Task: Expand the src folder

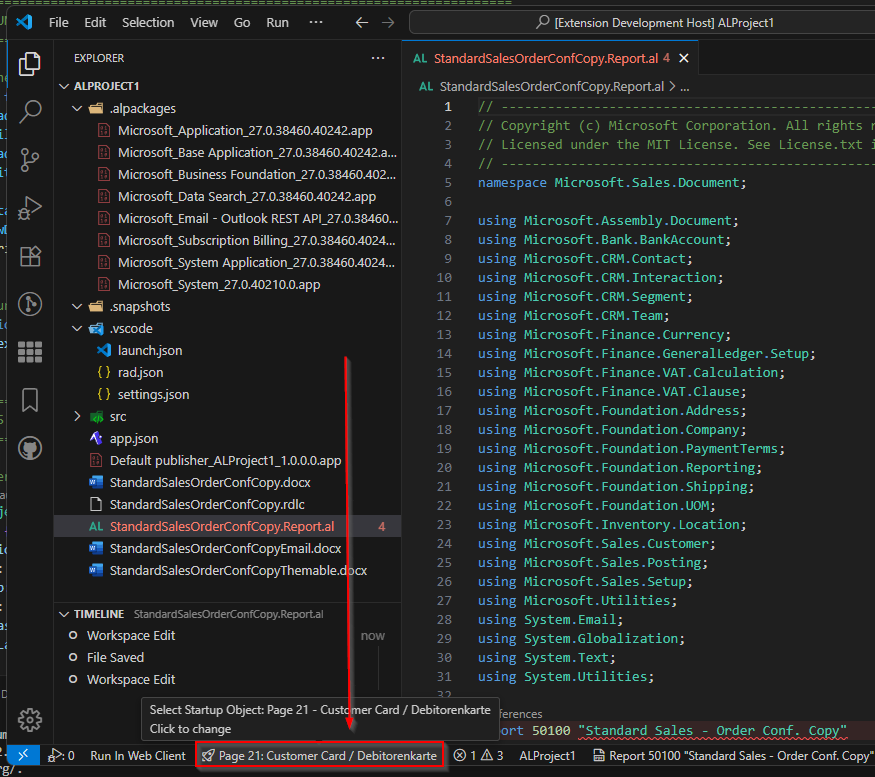Action: tap(78, 416)
